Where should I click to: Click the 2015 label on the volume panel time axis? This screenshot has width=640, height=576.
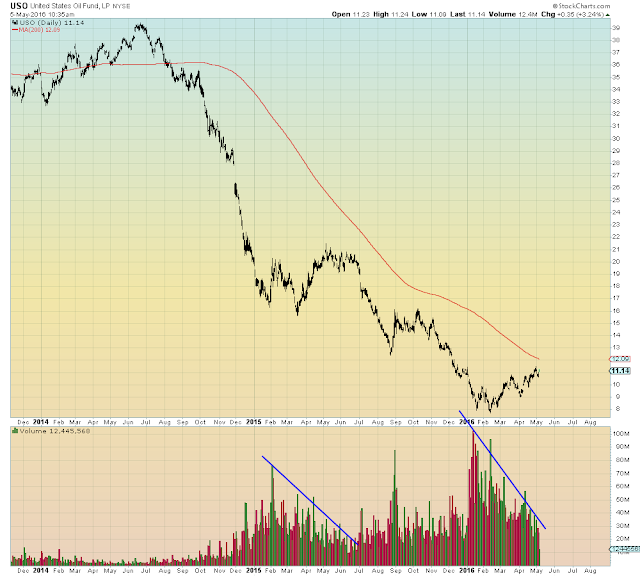(x=253, y=570)
